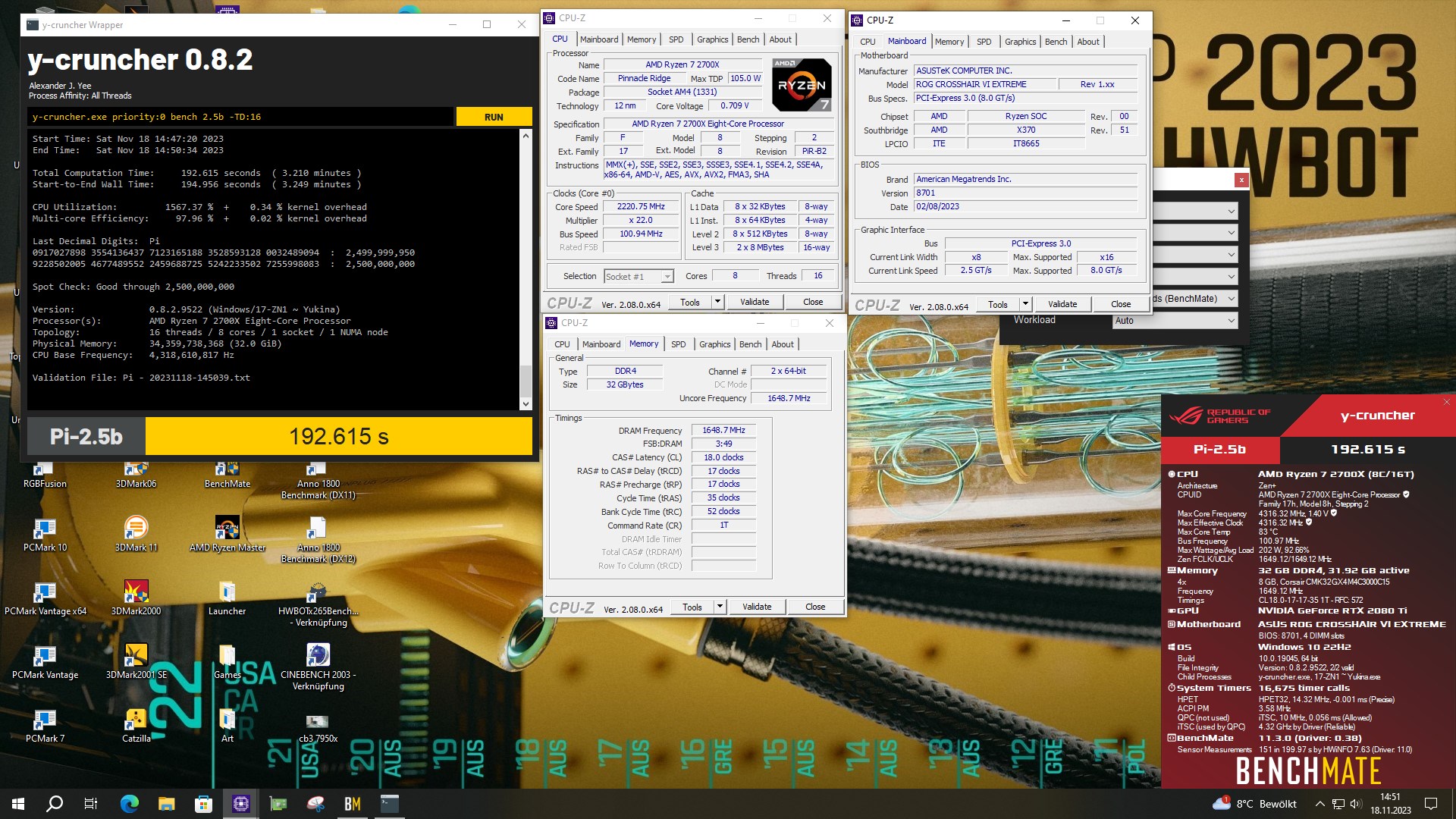The height and width of the screenshot is (819, 1456).
Task: Open the 3DMark2001 SE icon
Action: click(x=136, y=662)
